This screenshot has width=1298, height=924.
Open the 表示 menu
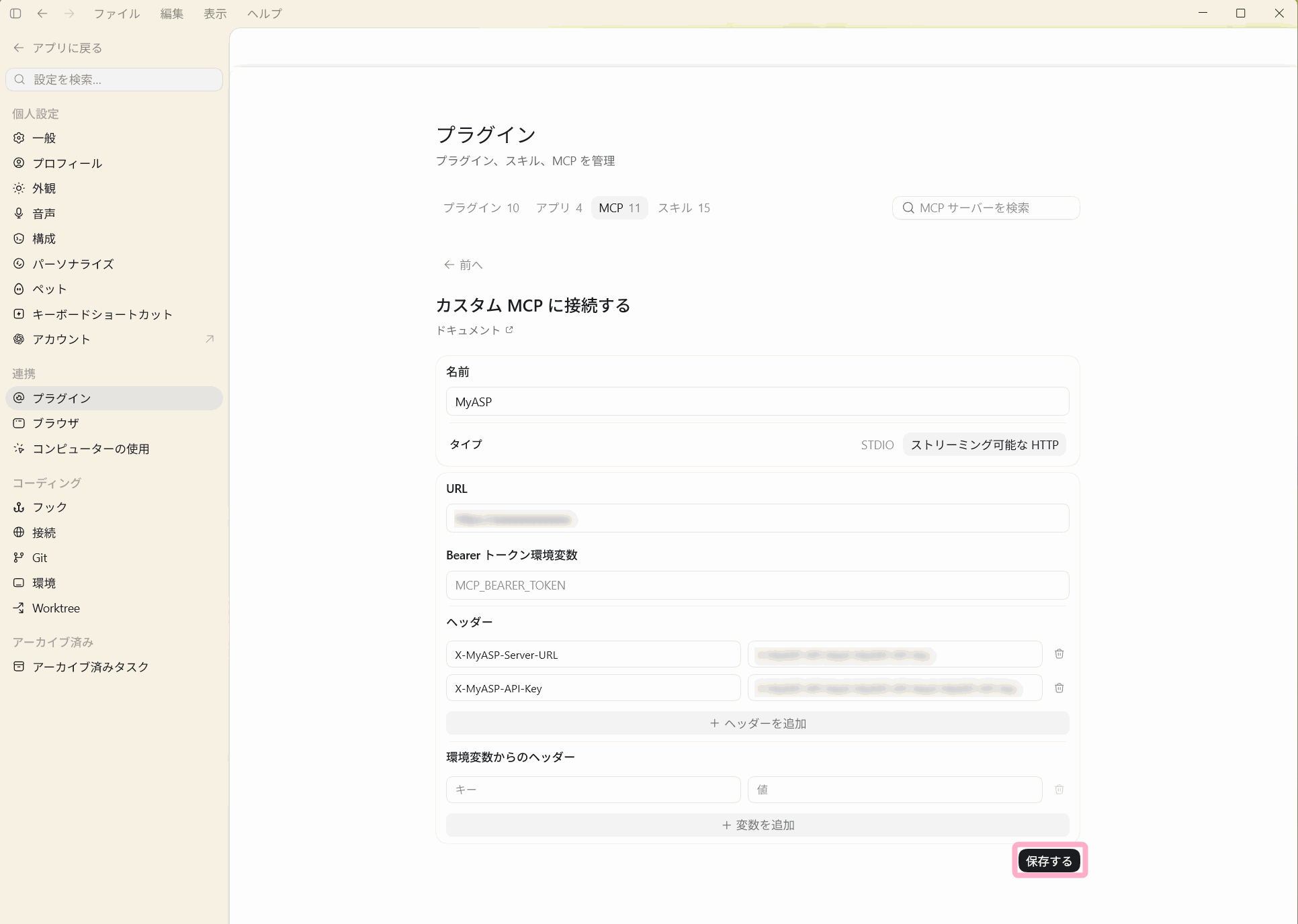215,13
